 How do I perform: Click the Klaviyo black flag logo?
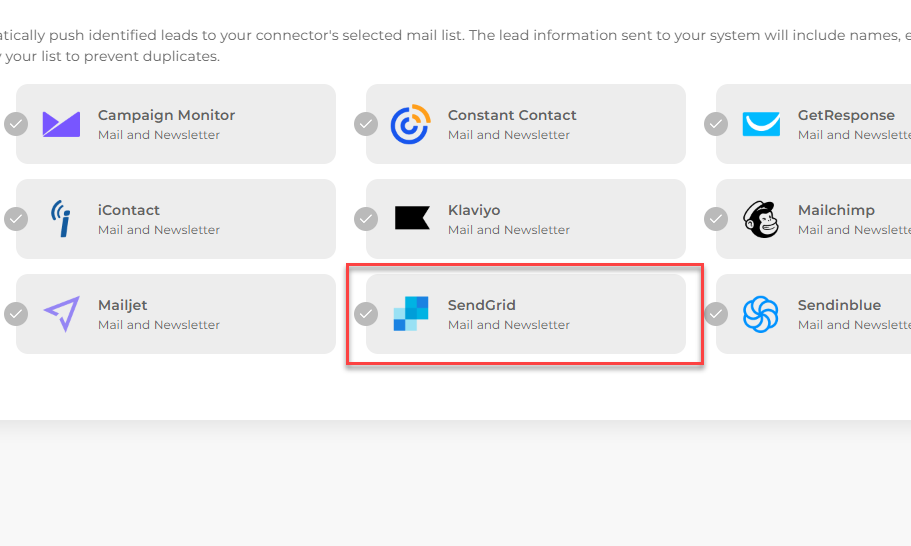pos(412,218)
